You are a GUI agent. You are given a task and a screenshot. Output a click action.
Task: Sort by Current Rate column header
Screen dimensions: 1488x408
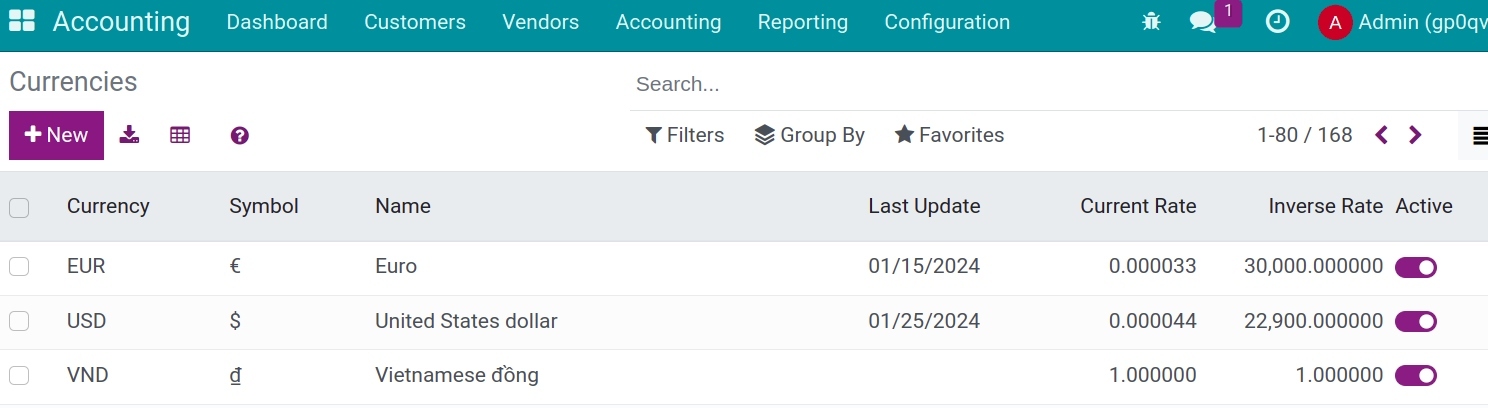pos(1138,206)
